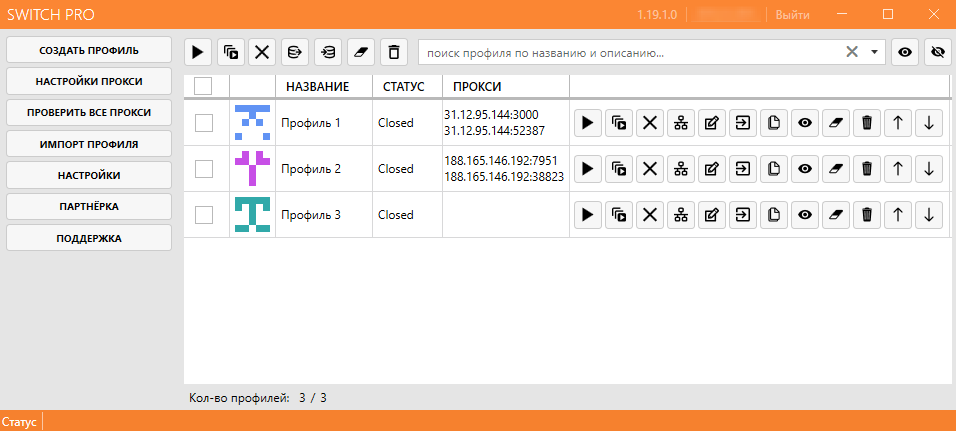The height and width of the screenshot is (431, 956).
Task: Close Профиль 3 with its X icon
Action: pyautogui.click(x=650, y=215)
